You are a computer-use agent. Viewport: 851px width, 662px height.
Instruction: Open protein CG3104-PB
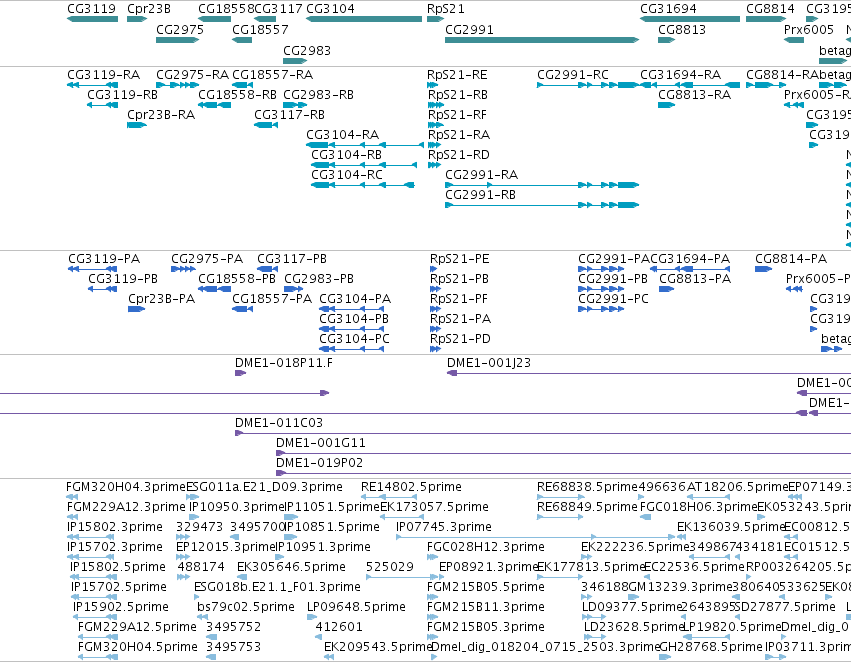click(354, 319)
